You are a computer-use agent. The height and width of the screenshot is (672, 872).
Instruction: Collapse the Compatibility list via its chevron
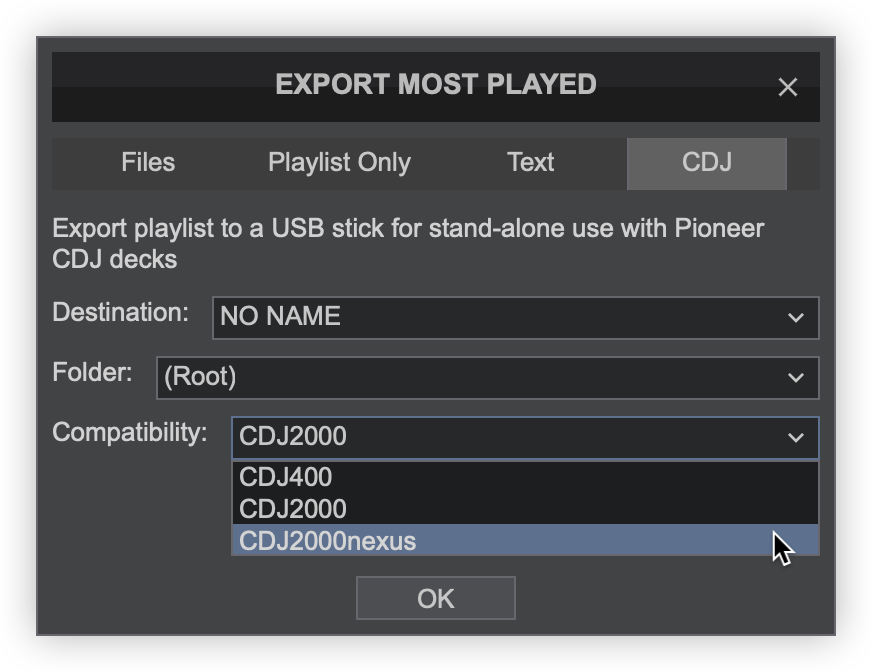(x=796, y=438)
